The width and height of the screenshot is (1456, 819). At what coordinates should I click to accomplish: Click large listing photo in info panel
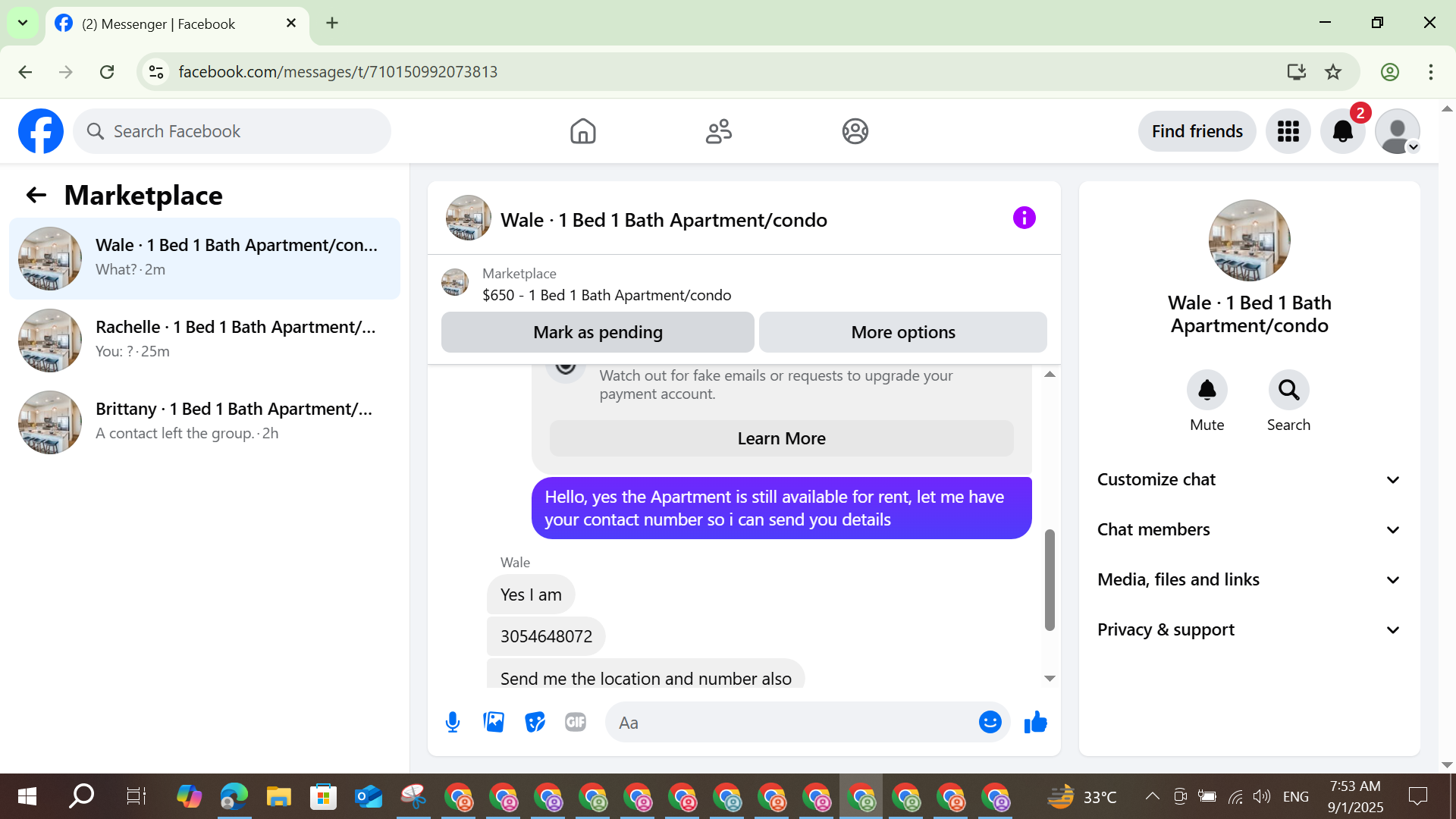pyautogui.click(x=1249, y=240)
